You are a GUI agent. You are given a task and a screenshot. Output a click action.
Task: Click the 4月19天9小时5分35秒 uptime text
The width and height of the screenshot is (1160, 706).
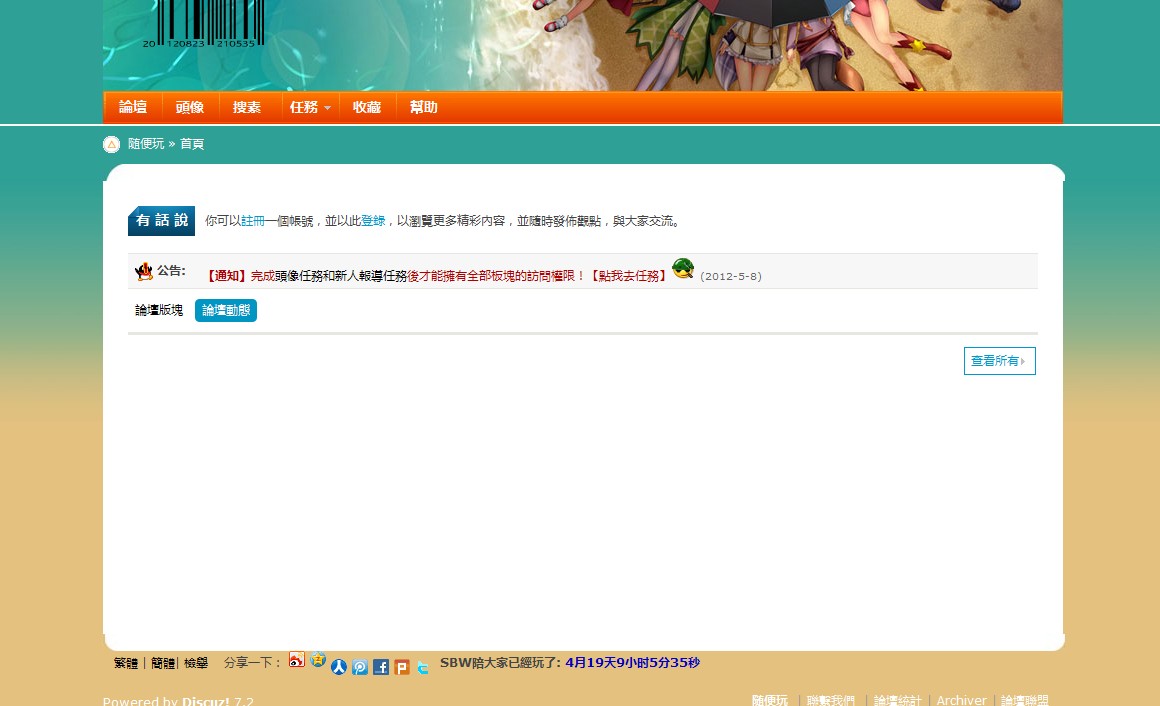pyautogui.click(x=633, y=662)
